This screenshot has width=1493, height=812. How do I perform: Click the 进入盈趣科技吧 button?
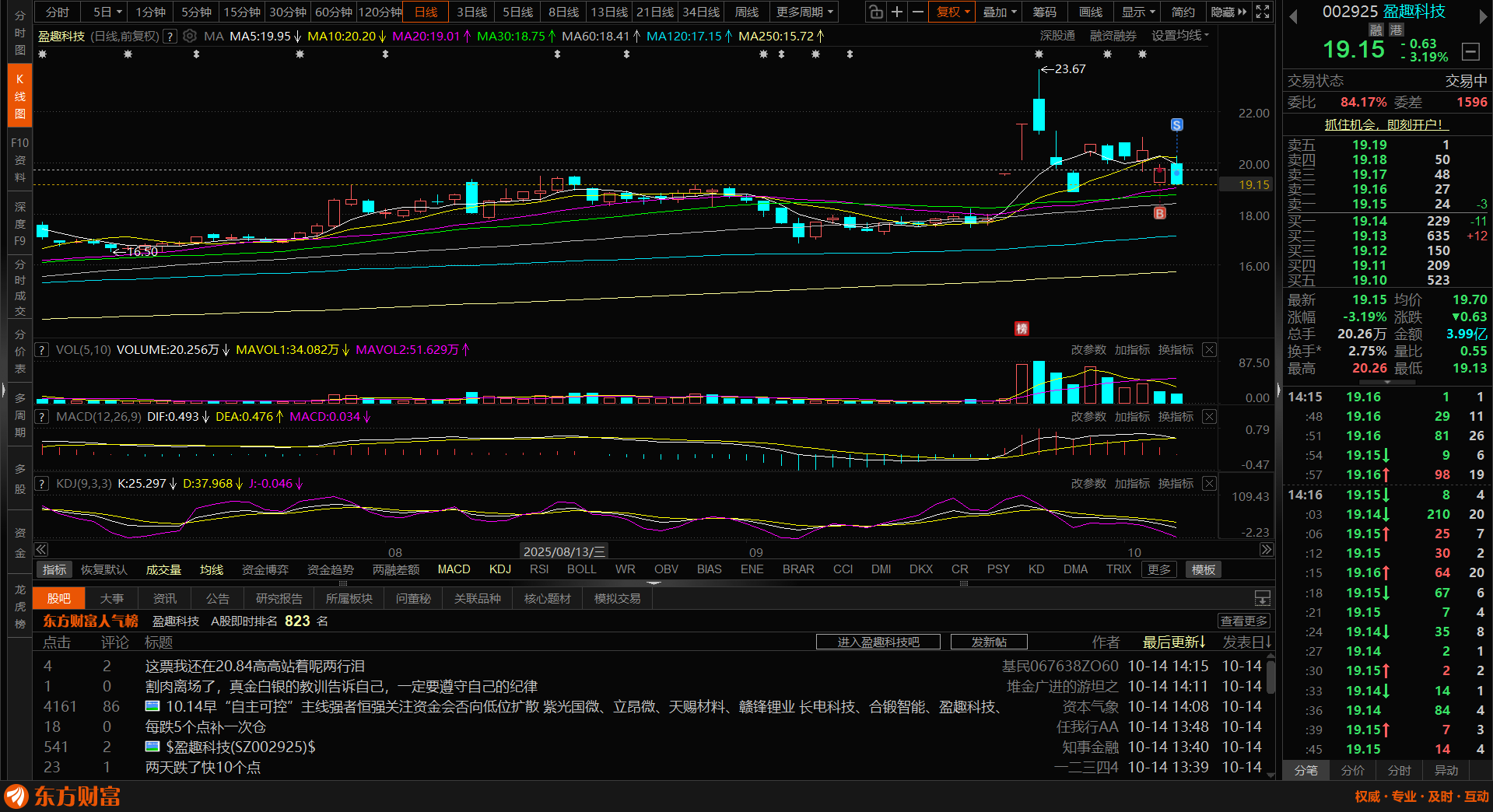click(878, 642)
